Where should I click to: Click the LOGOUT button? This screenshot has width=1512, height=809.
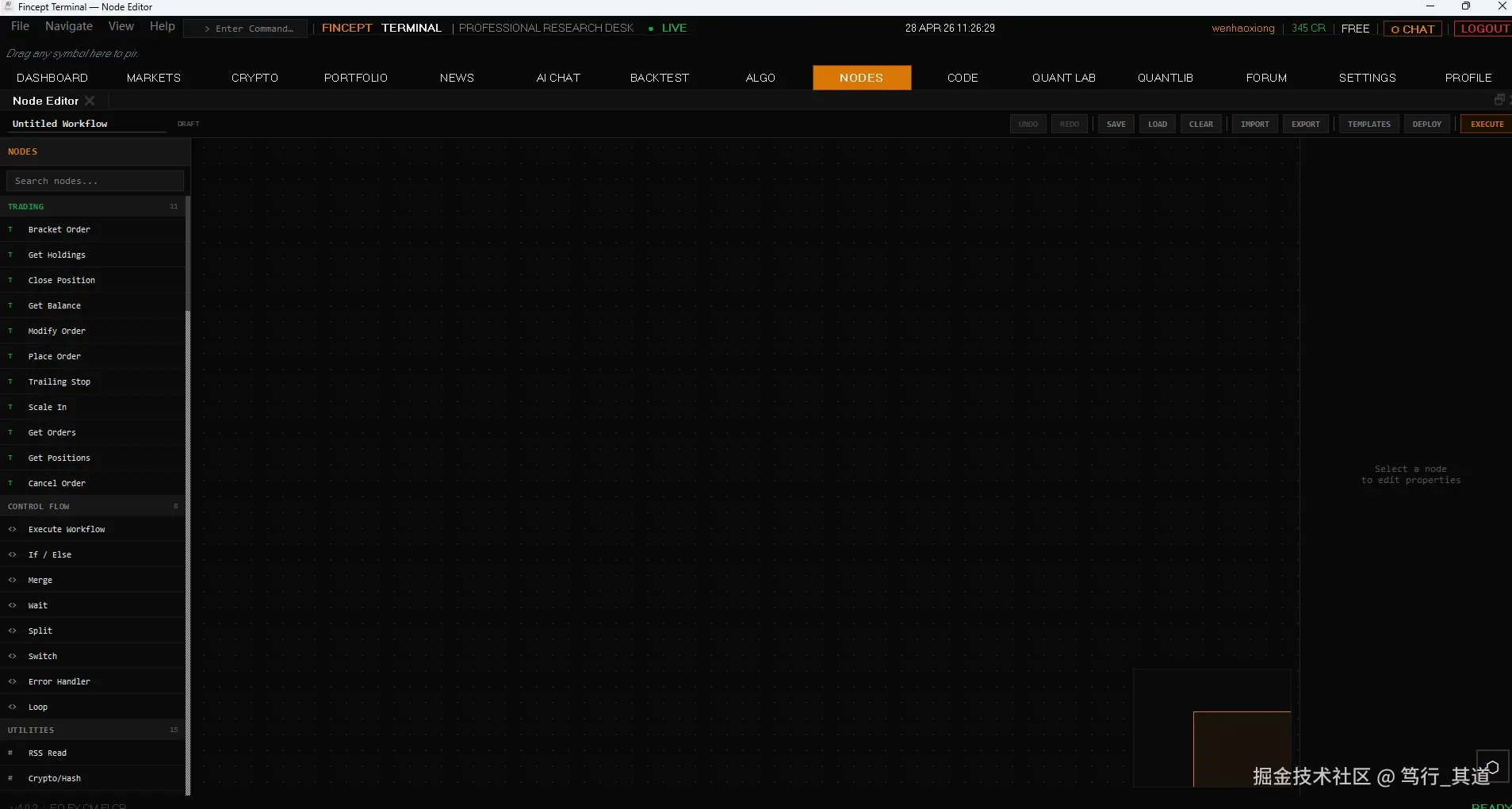(1484, 29)
